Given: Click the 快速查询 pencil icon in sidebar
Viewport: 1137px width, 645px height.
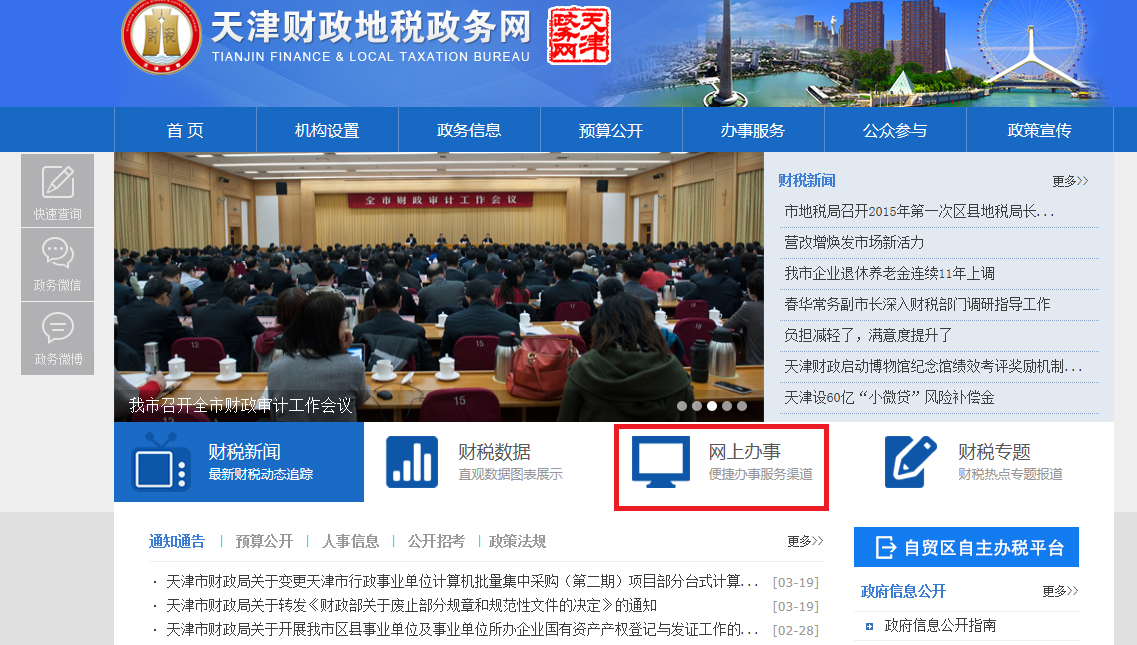Looking at the screenshot, I should click(58, 181).
